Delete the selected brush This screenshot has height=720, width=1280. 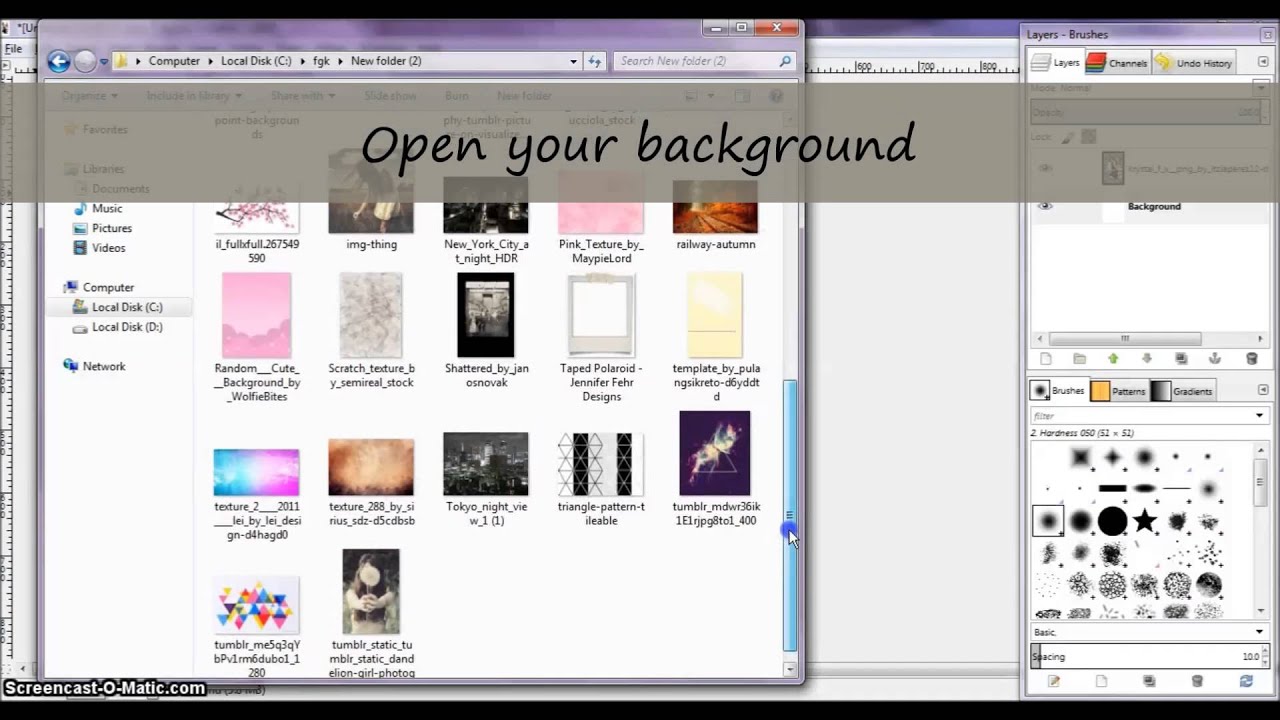(x=1197, y=681)
